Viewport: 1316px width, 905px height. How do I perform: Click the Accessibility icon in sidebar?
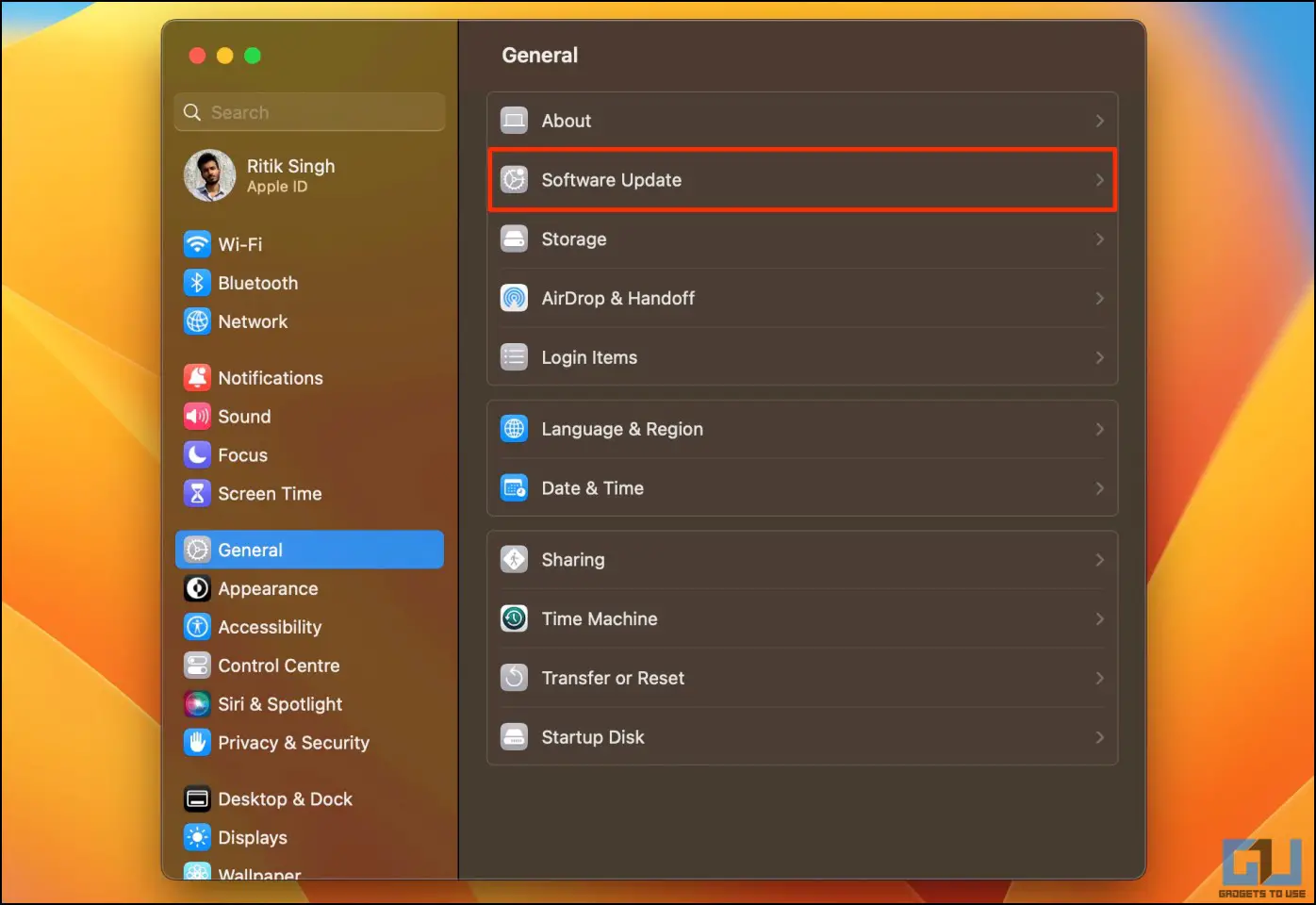point(197,627)
